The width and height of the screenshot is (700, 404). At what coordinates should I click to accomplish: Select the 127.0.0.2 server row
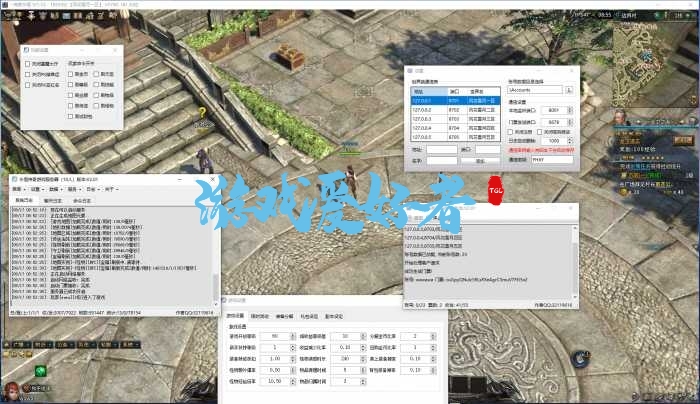tap(455, 110)
